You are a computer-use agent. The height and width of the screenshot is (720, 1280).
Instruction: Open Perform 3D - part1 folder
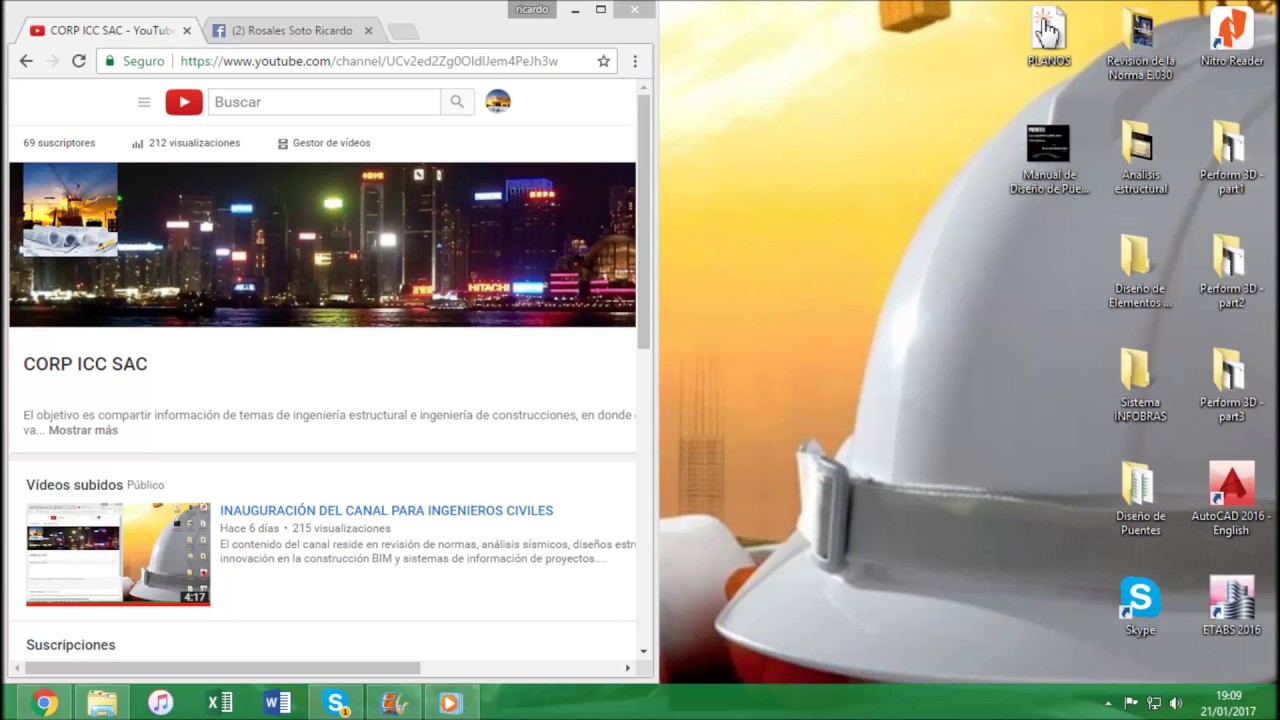(1231, 158)
